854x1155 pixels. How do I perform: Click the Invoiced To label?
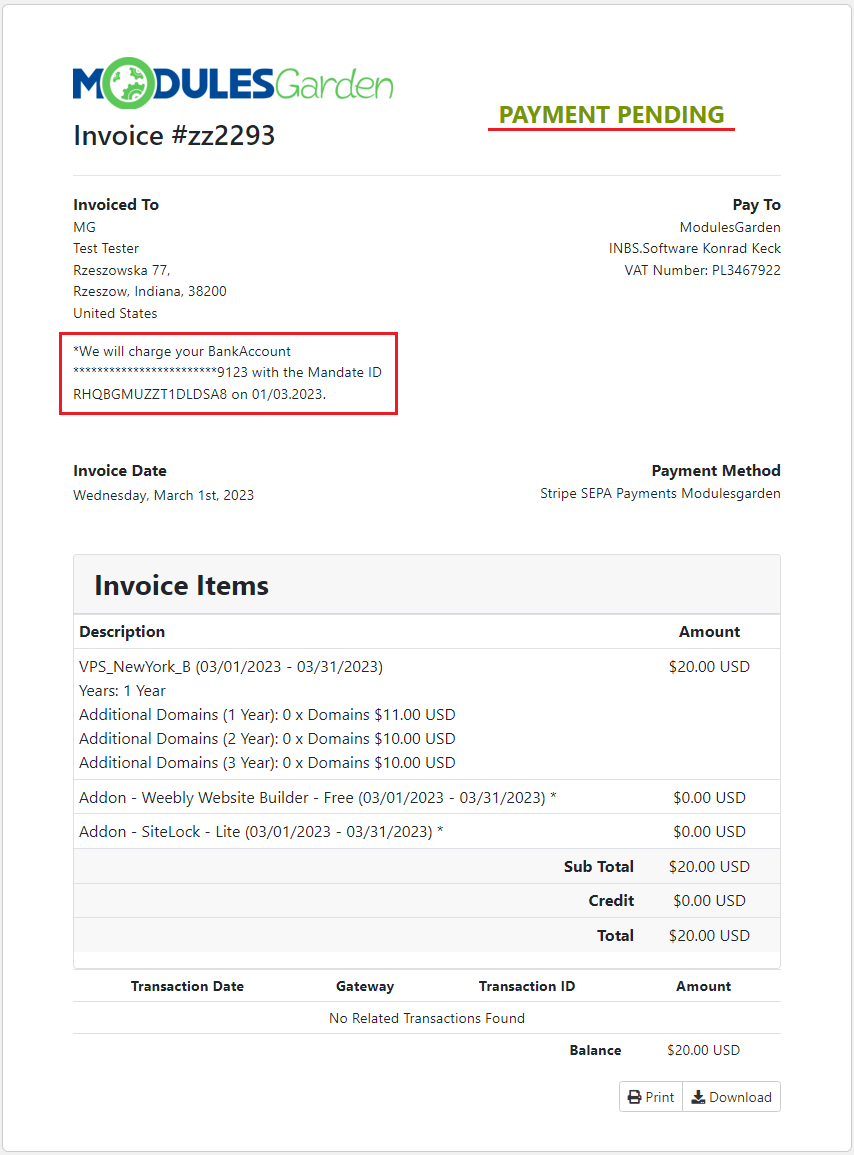point(116,205)
